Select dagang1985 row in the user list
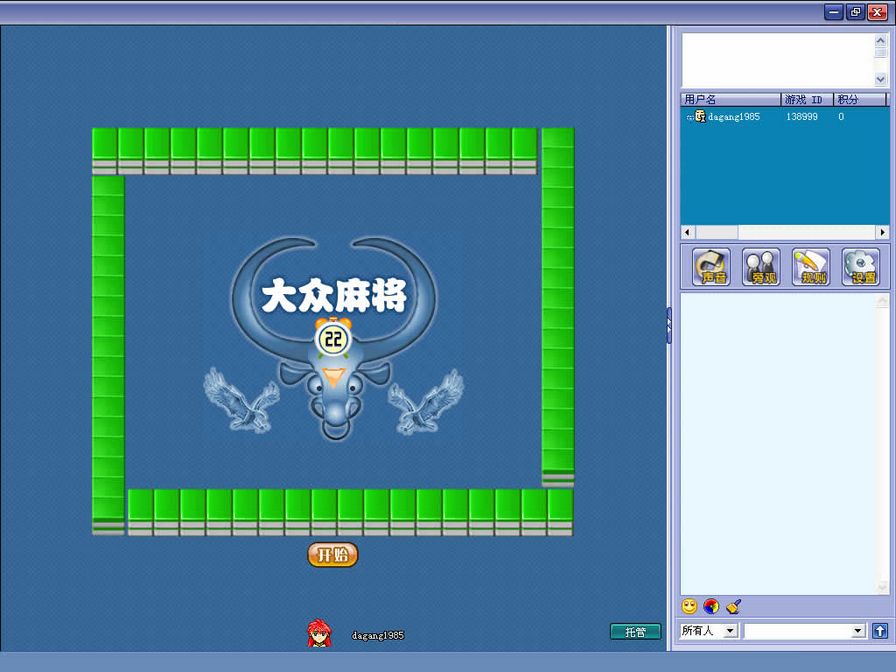Screen dimensions: 896x672 pyautogui.click(x=785, y=117)
